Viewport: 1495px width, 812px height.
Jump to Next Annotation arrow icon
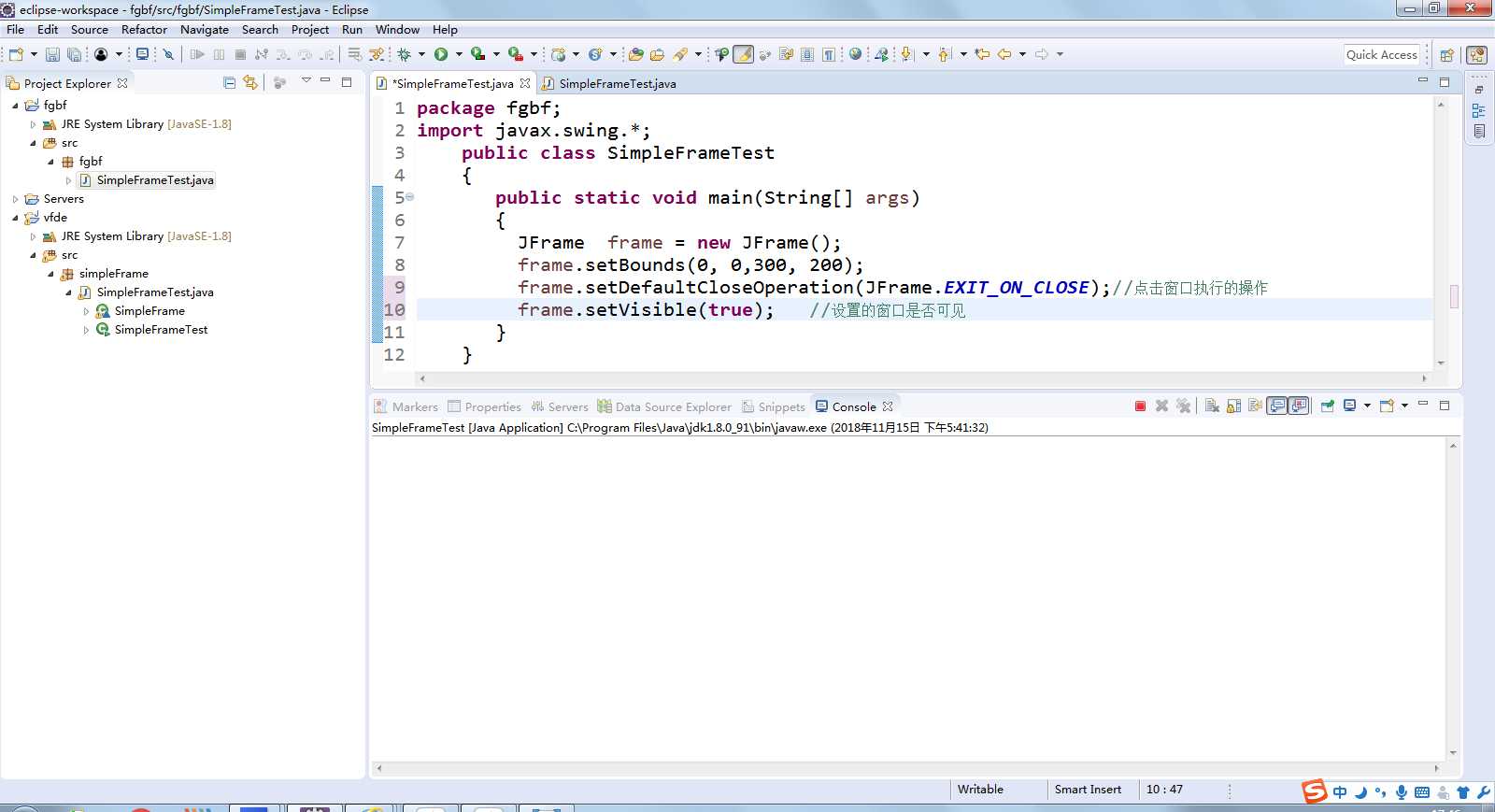click(x=906, y=54)
